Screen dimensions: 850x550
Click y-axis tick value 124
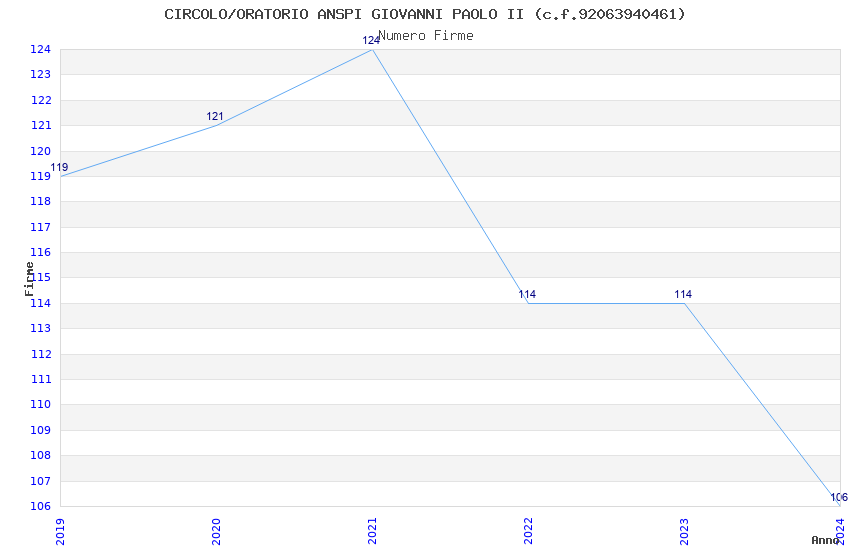point(41,49)
